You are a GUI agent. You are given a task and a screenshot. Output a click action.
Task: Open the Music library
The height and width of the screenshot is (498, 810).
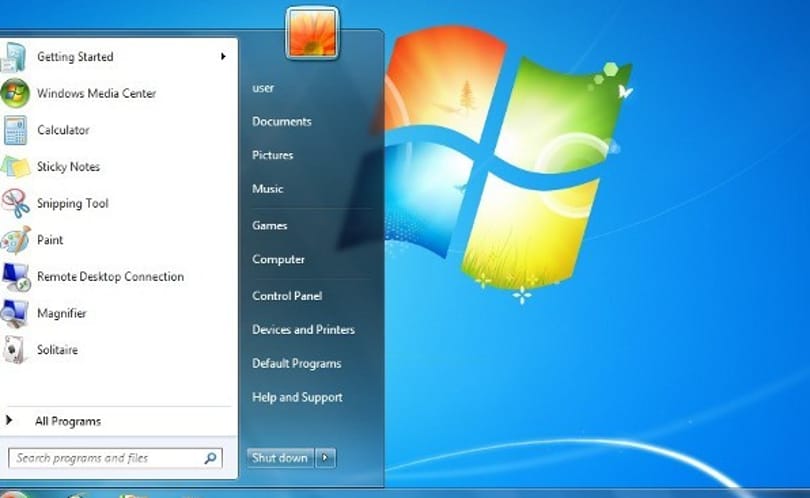pos(268,189)
